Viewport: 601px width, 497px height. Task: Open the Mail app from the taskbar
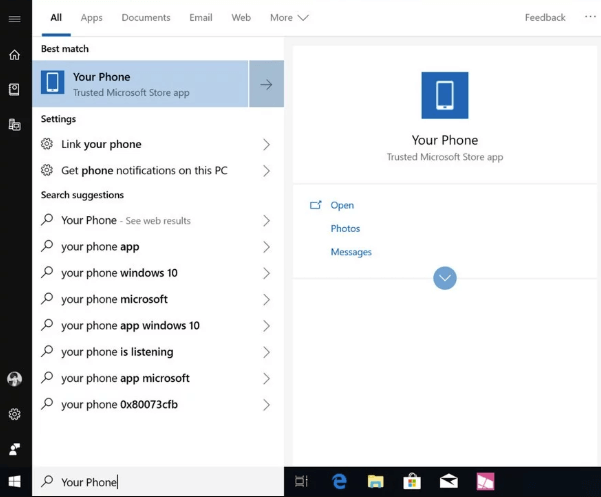448,481
